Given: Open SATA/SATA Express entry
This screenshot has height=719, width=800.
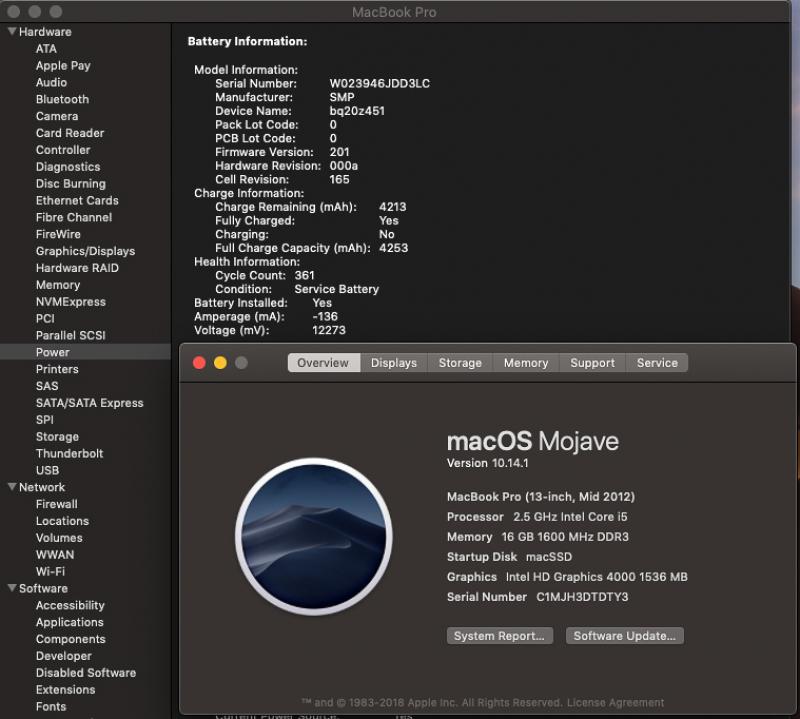Looking at the screenshot, I should [90, 403].
